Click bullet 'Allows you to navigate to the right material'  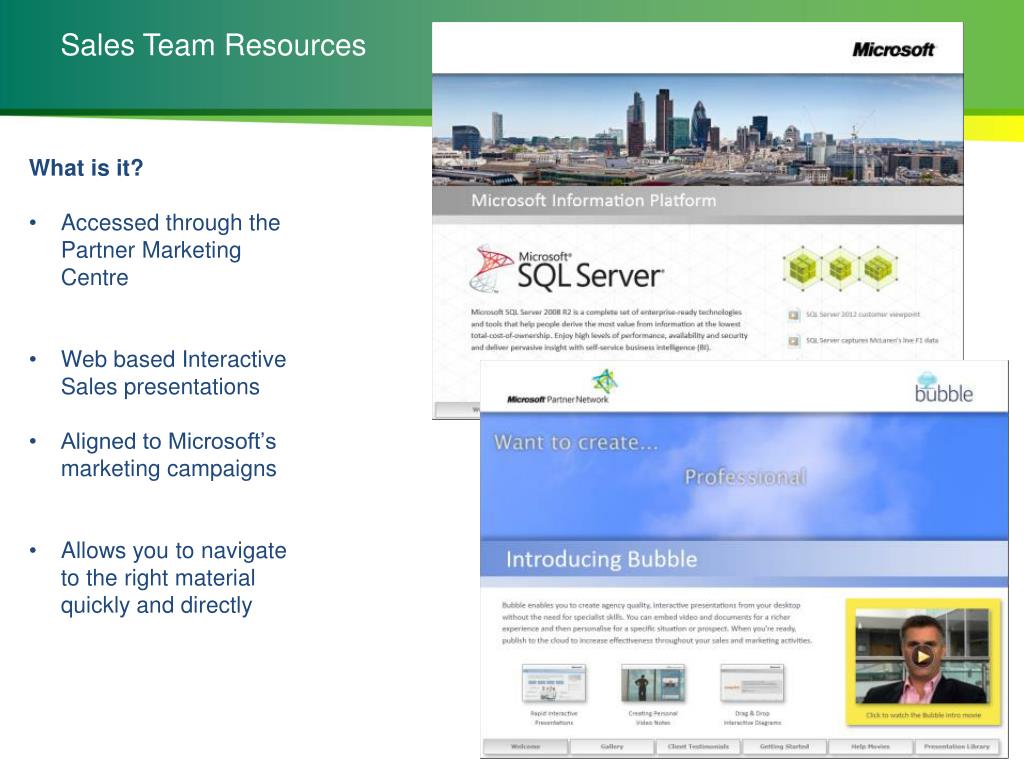(173, 578)
